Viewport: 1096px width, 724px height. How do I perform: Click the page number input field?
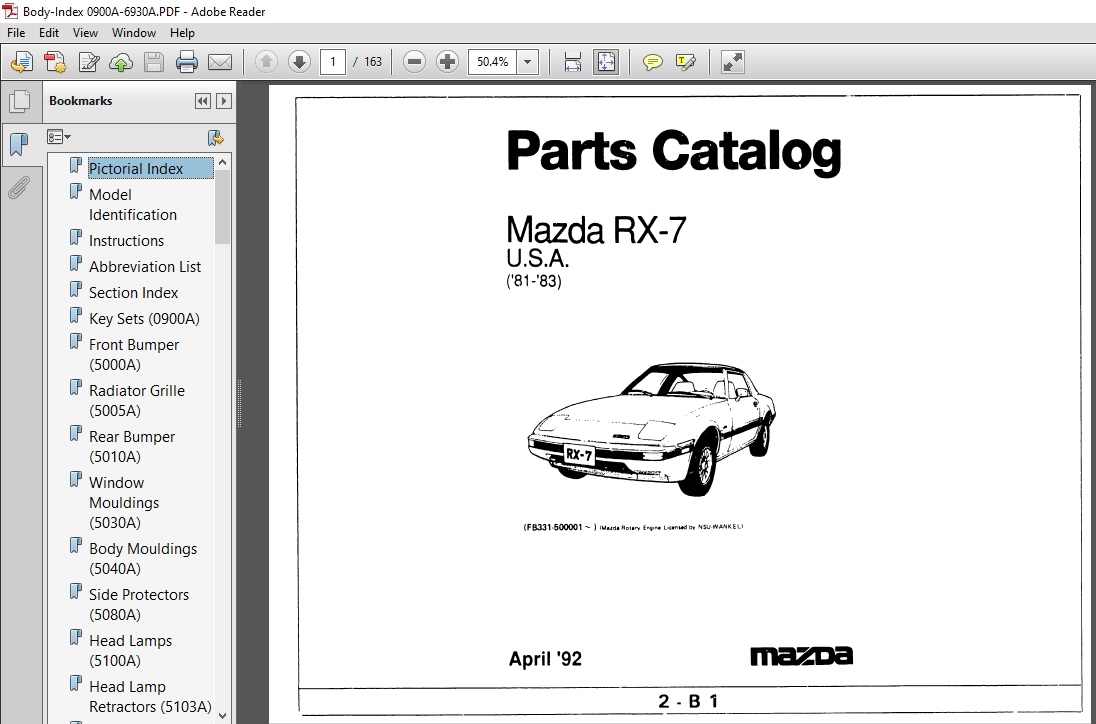(x=333, y=62)
